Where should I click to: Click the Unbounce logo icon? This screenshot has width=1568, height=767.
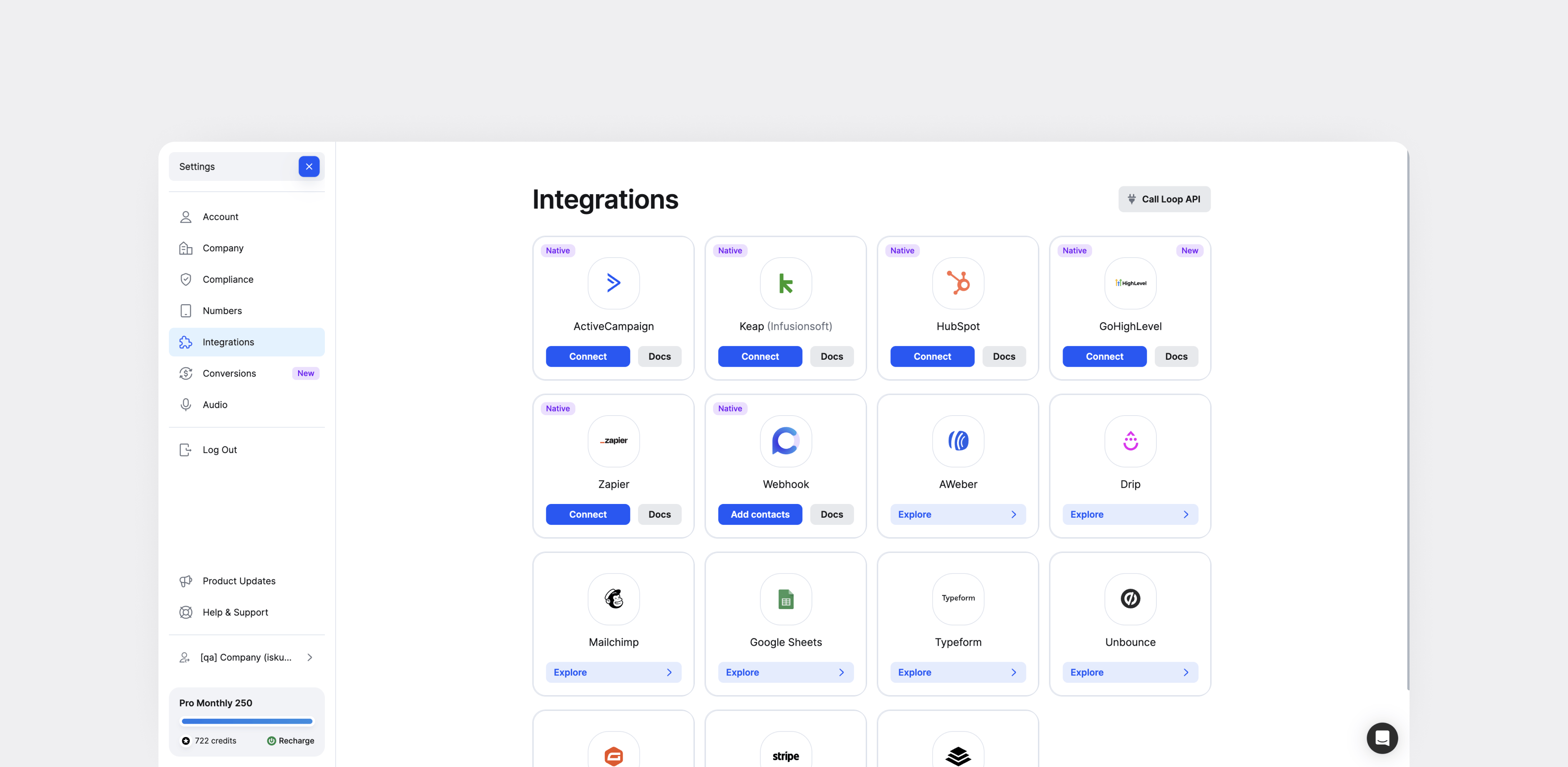(x=1131, y=599)
